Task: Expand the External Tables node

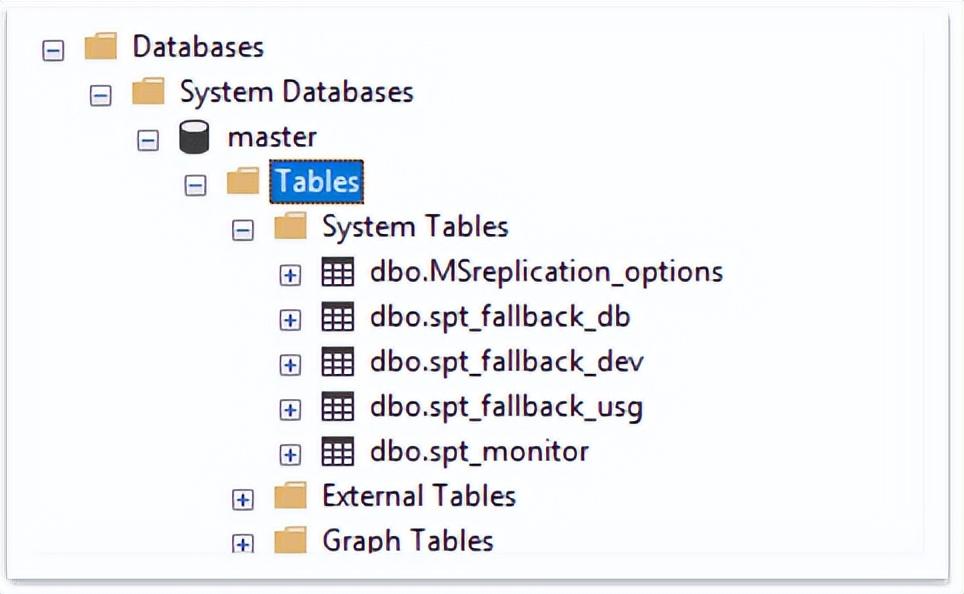Action: point(242,499)
